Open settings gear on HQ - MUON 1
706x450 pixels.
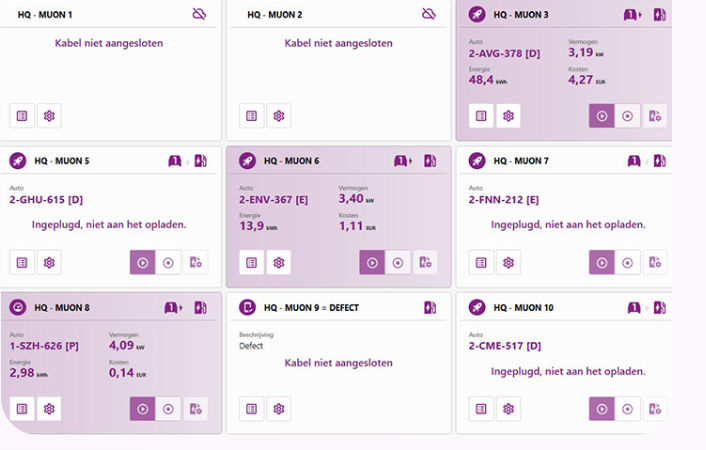(x=49, y=116)
